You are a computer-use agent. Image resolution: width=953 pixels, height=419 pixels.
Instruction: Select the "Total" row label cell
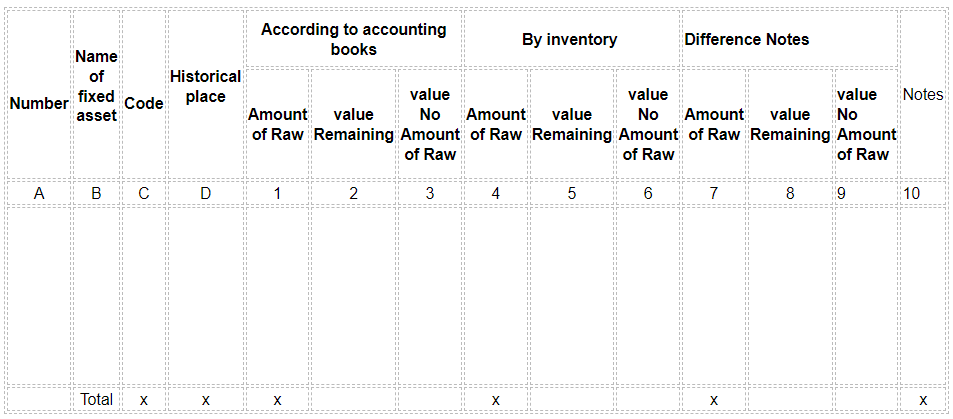[96, 400]
